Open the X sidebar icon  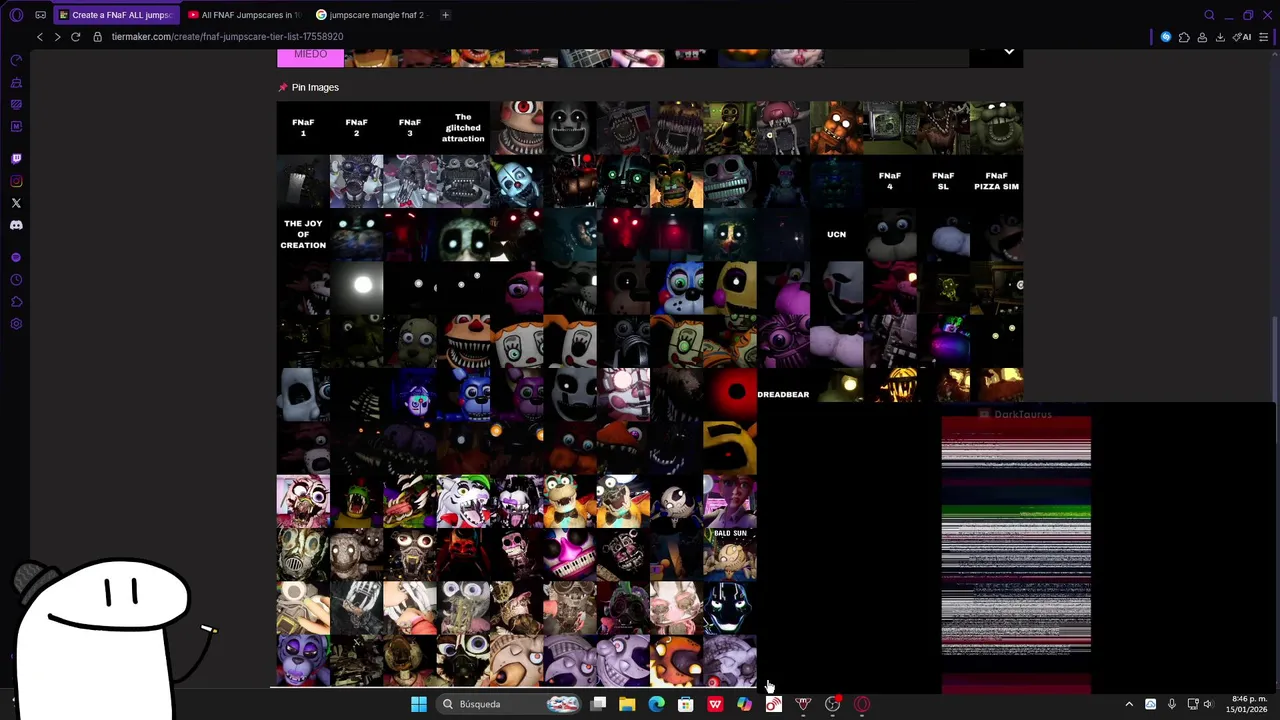pos(16,203)
